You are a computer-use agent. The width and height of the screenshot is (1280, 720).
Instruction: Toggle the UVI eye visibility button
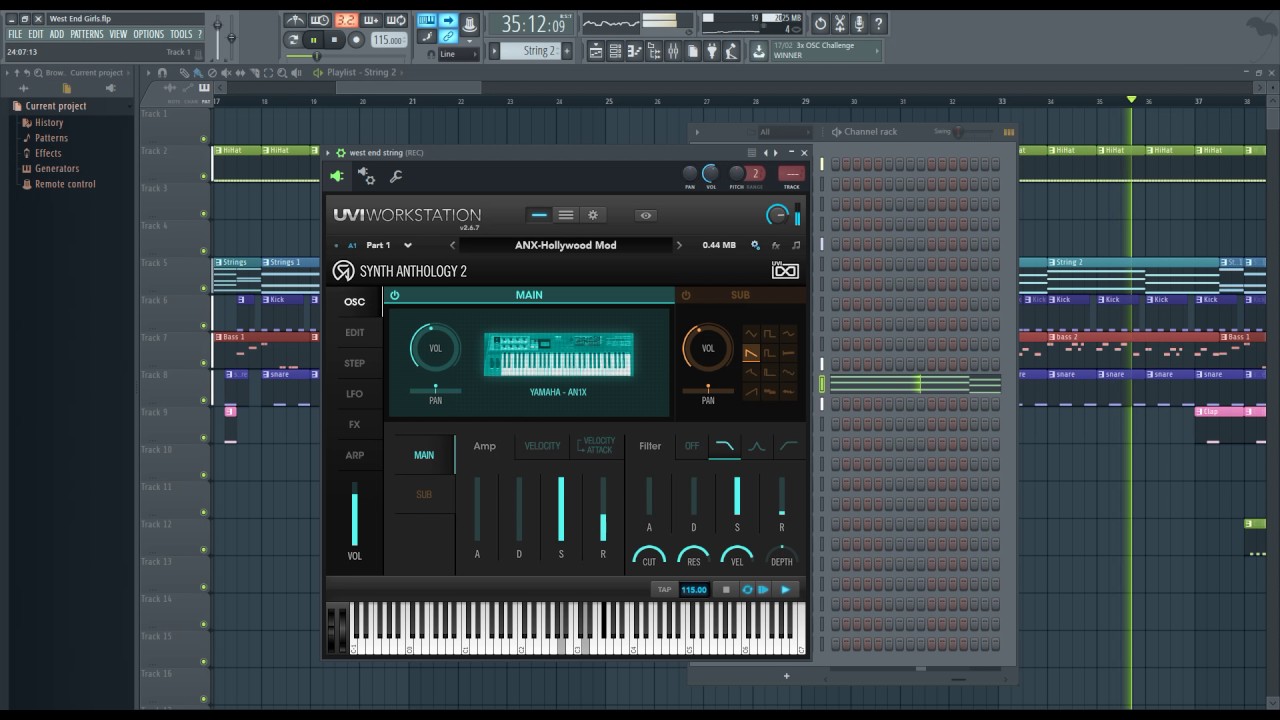click(x=646, y=215)
